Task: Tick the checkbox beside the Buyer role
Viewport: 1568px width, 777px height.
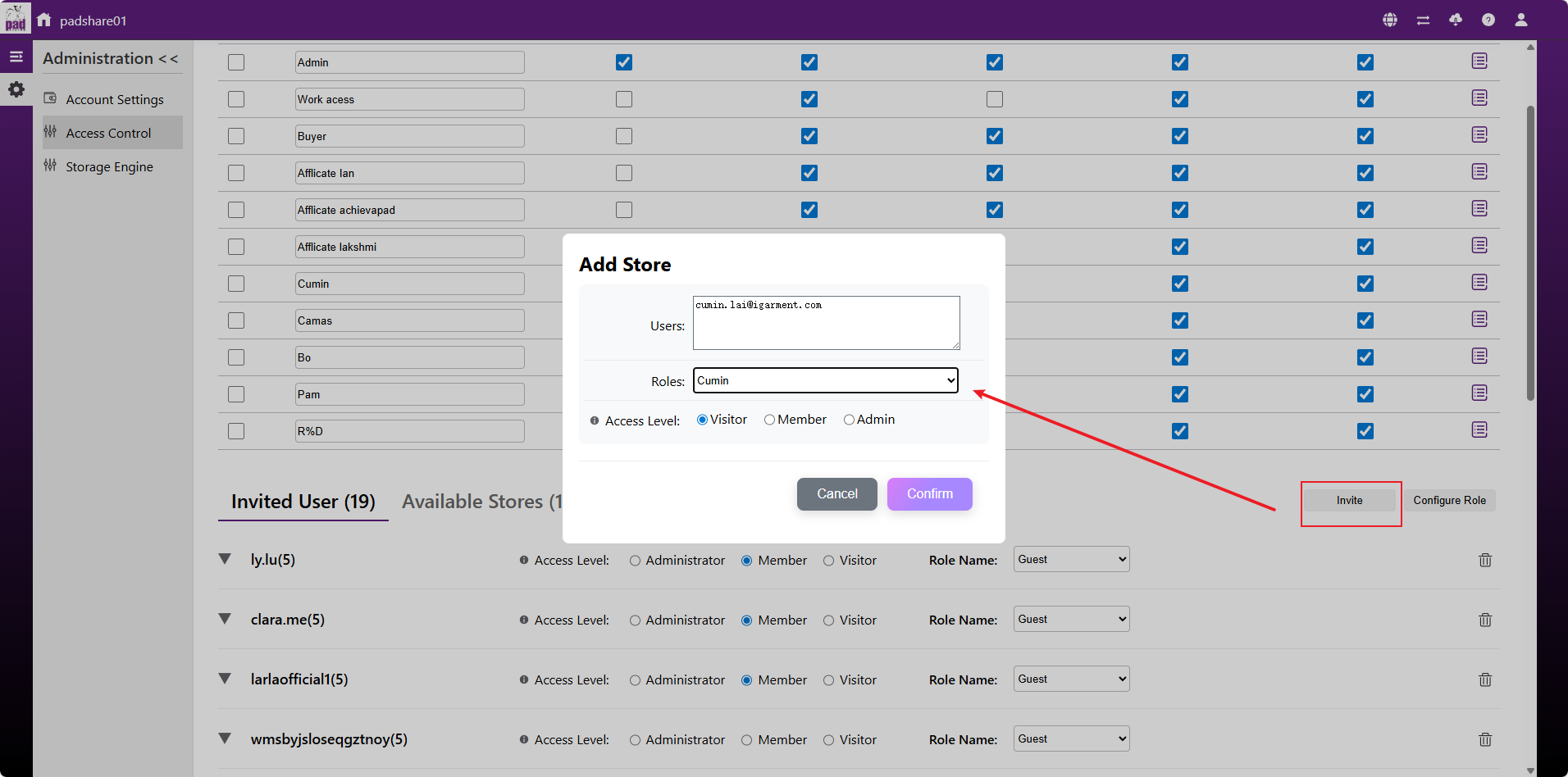Action: (x=236, y=136)
